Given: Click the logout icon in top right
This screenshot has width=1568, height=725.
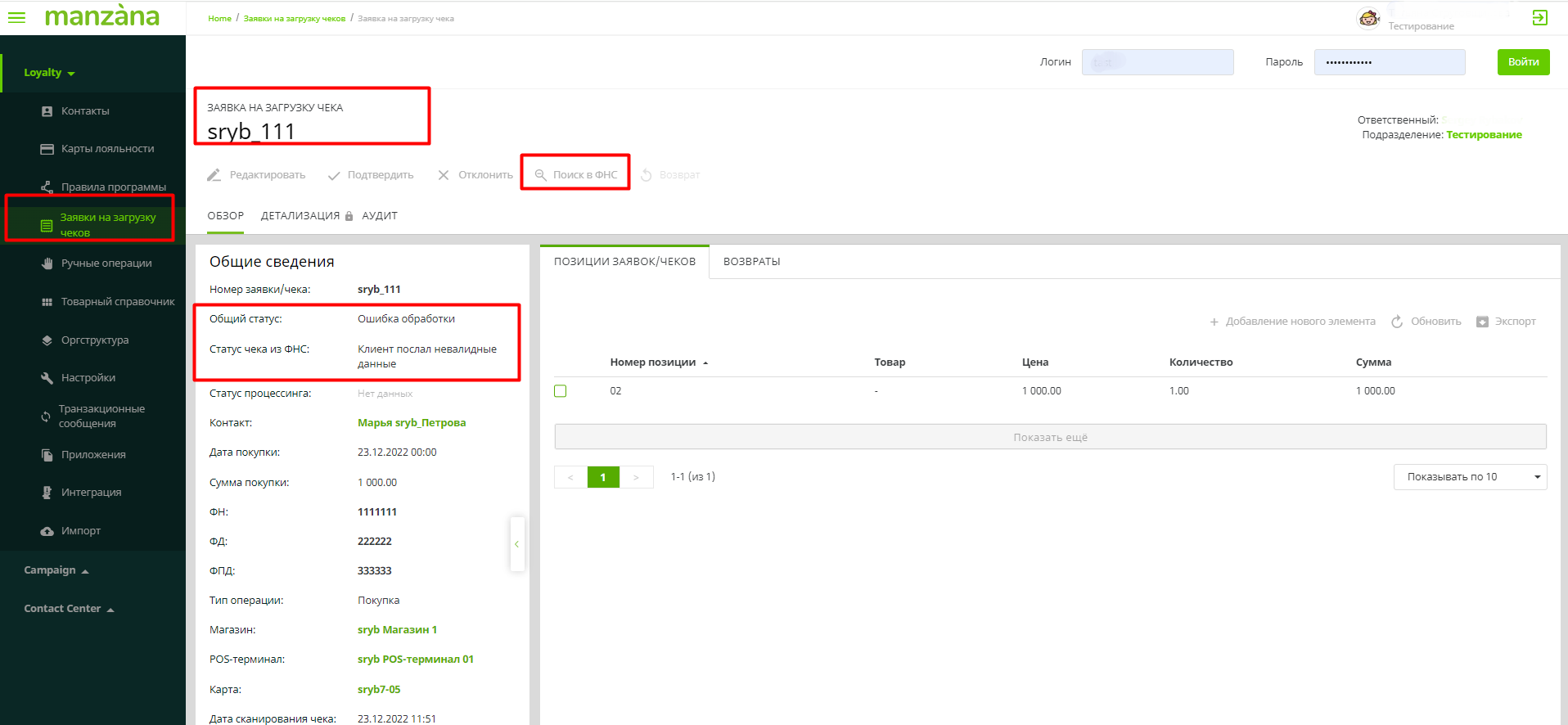Looking at the screenshot, I should pyautogui.click(x=1539, y=18).
